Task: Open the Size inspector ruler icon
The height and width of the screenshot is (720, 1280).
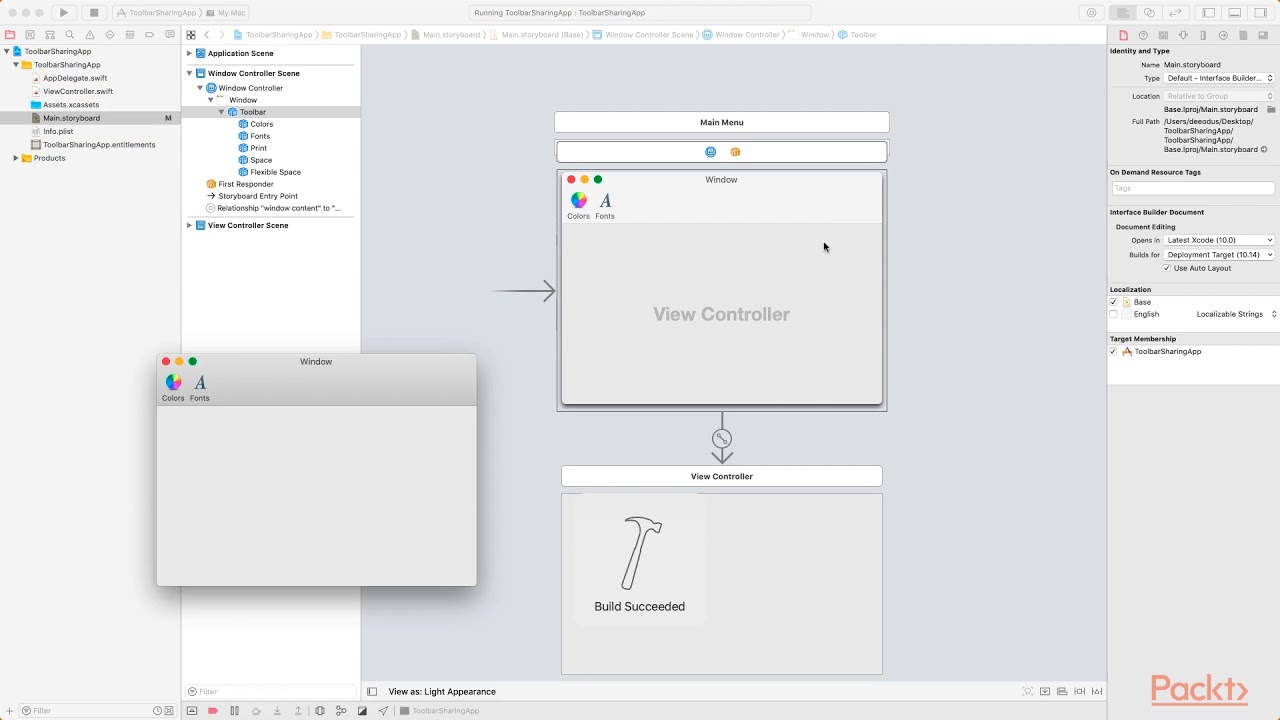Action: pos(1203,35)
